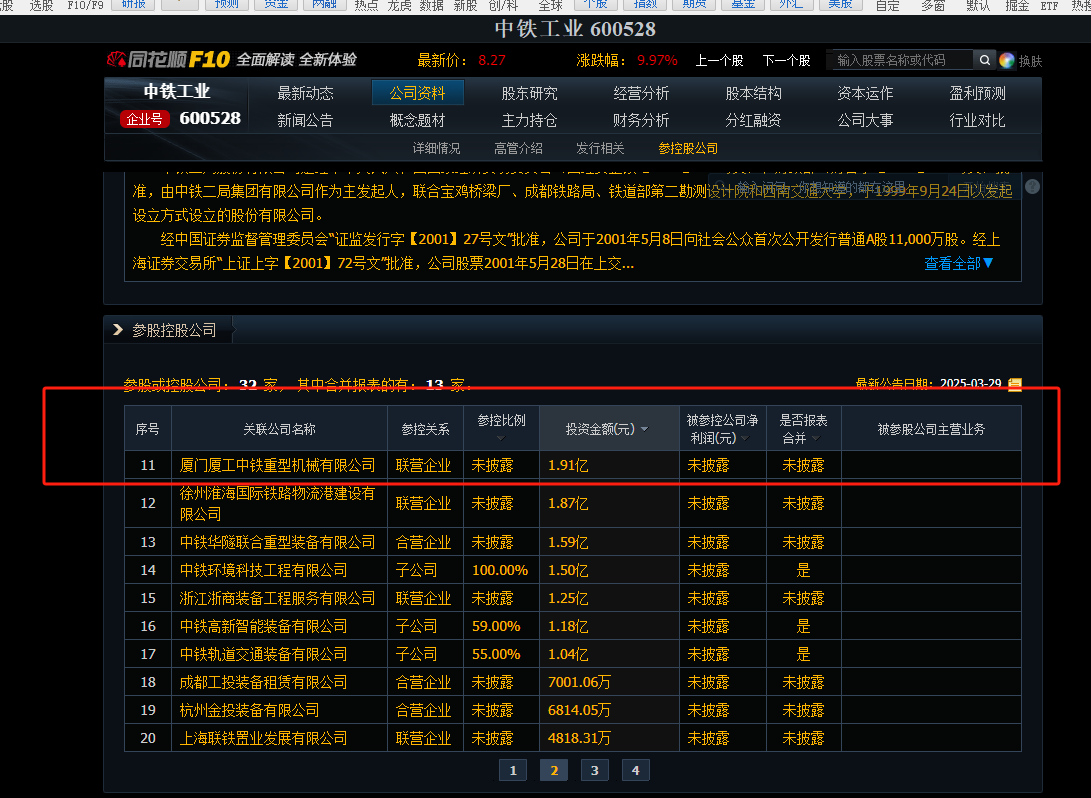
Task: Sort by 参控比例 column arrow
Action: [x=501, y=438]
